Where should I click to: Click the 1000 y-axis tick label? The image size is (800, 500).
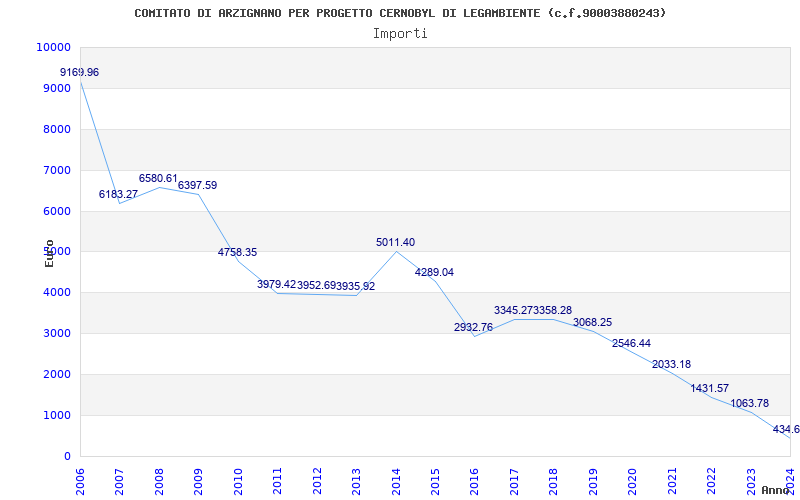56,415
